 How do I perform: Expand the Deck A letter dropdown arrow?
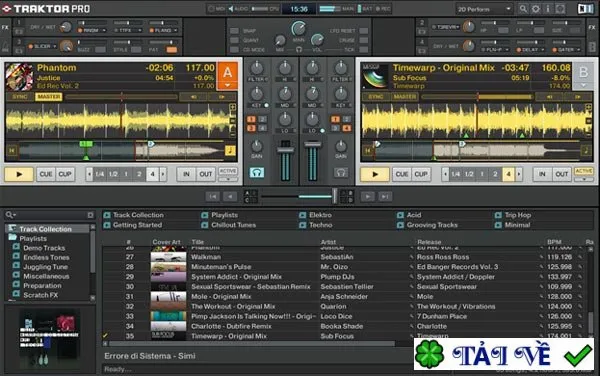228,85
